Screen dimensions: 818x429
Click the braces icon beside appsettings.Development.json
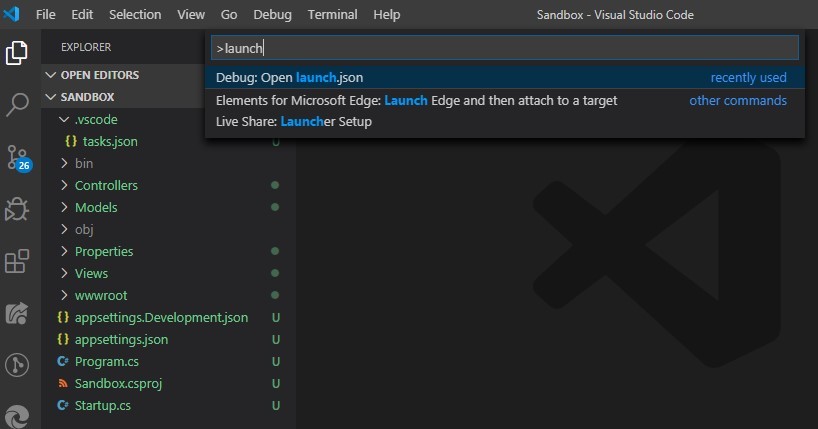point(63,317)
